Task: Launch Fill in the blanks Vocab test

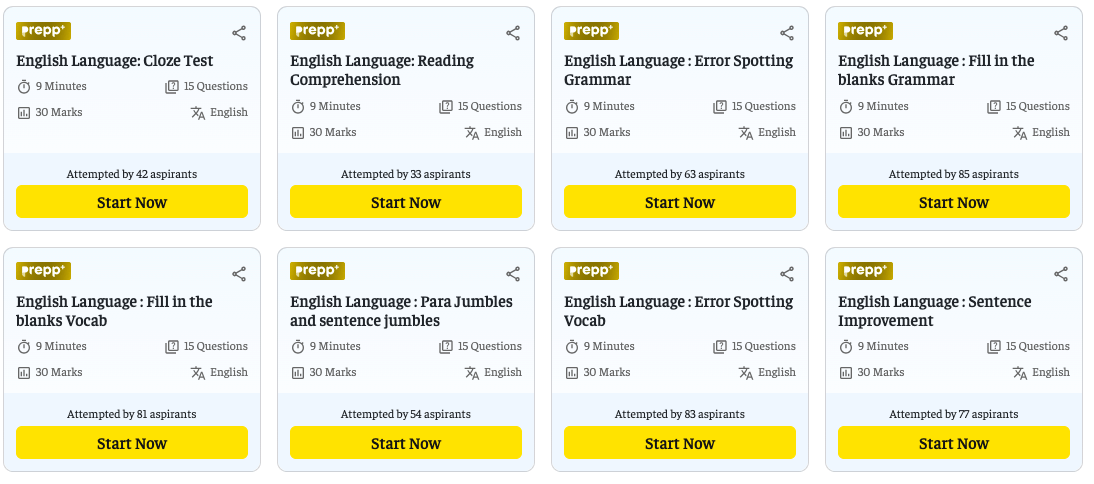Action: point(132,443)
